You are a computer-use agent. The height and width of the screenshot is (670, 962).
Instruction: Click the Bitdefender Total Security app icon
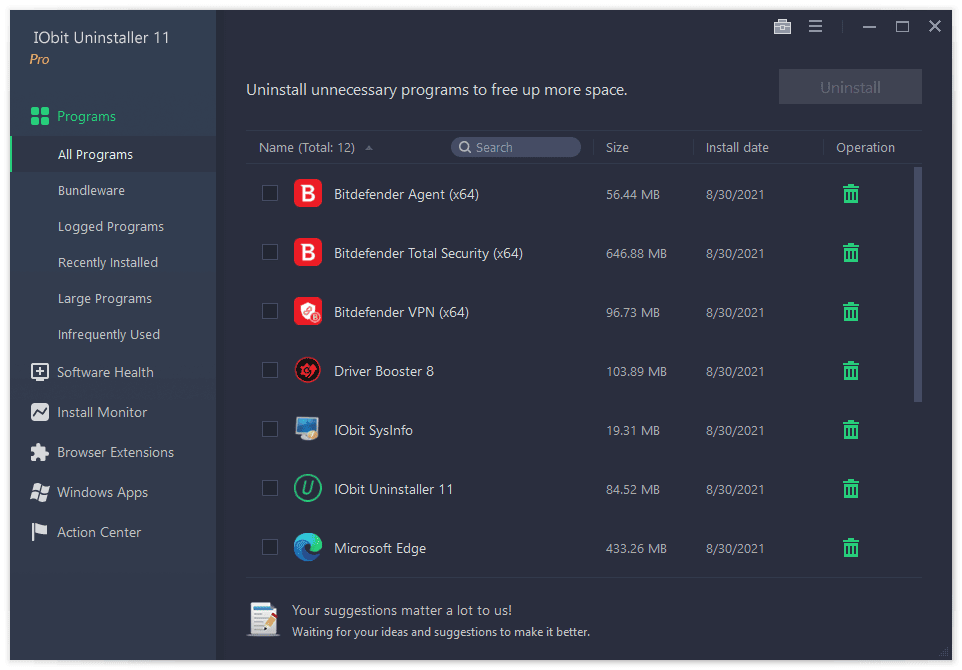point(308,252)
